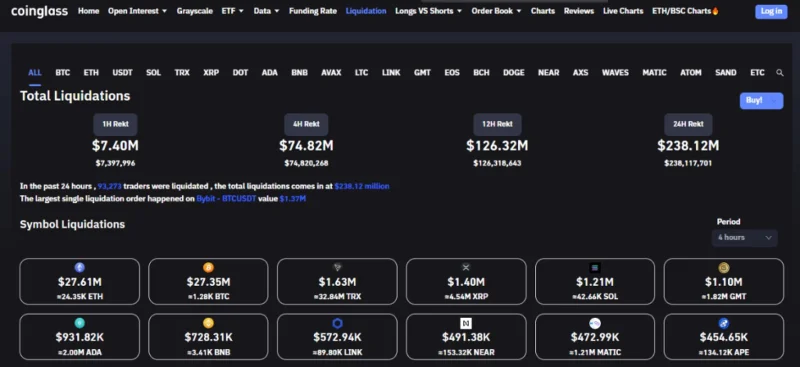Screen dimensions: 800x367
Task: Open the Reviews page
Action: tap(579, 11)
